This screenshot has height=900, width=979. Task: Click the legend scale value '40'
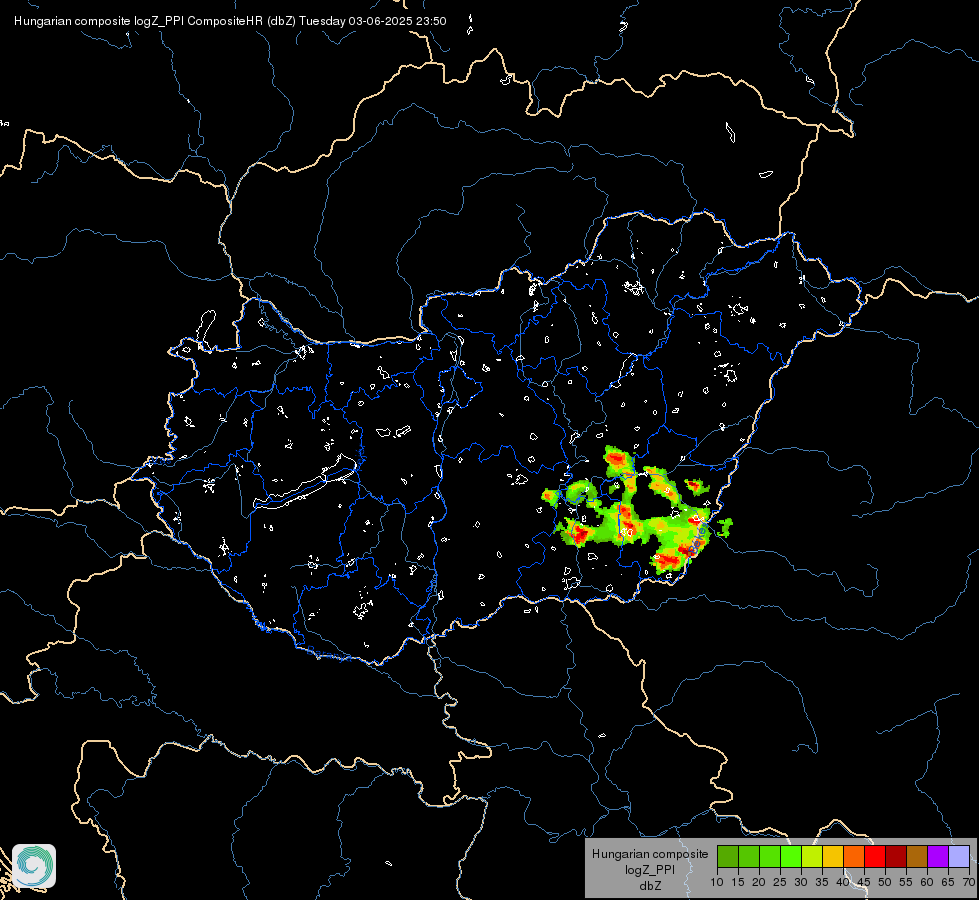pos(843,883)
